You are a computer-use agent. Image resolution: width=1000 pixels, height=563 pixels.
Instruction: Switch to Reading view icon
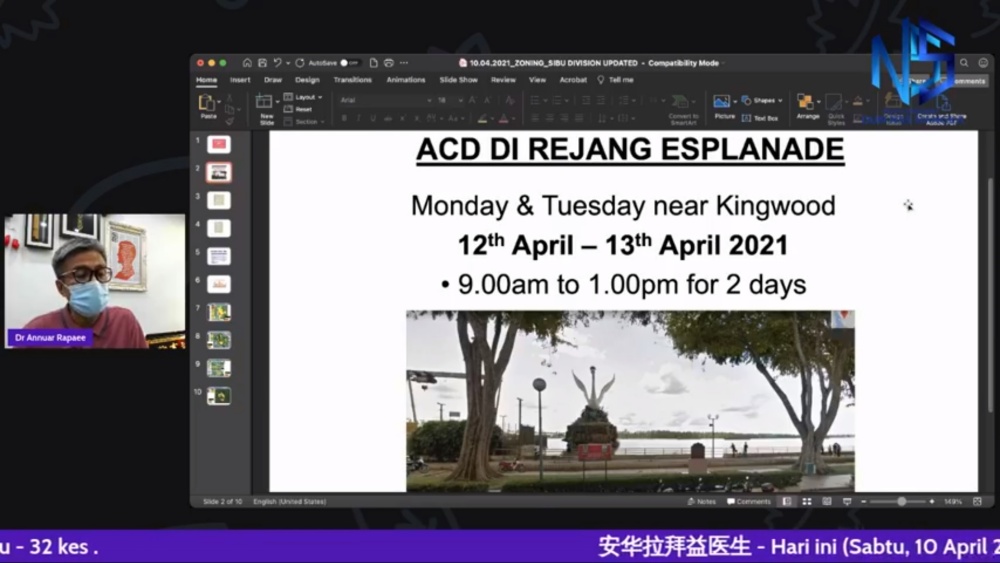827,502
